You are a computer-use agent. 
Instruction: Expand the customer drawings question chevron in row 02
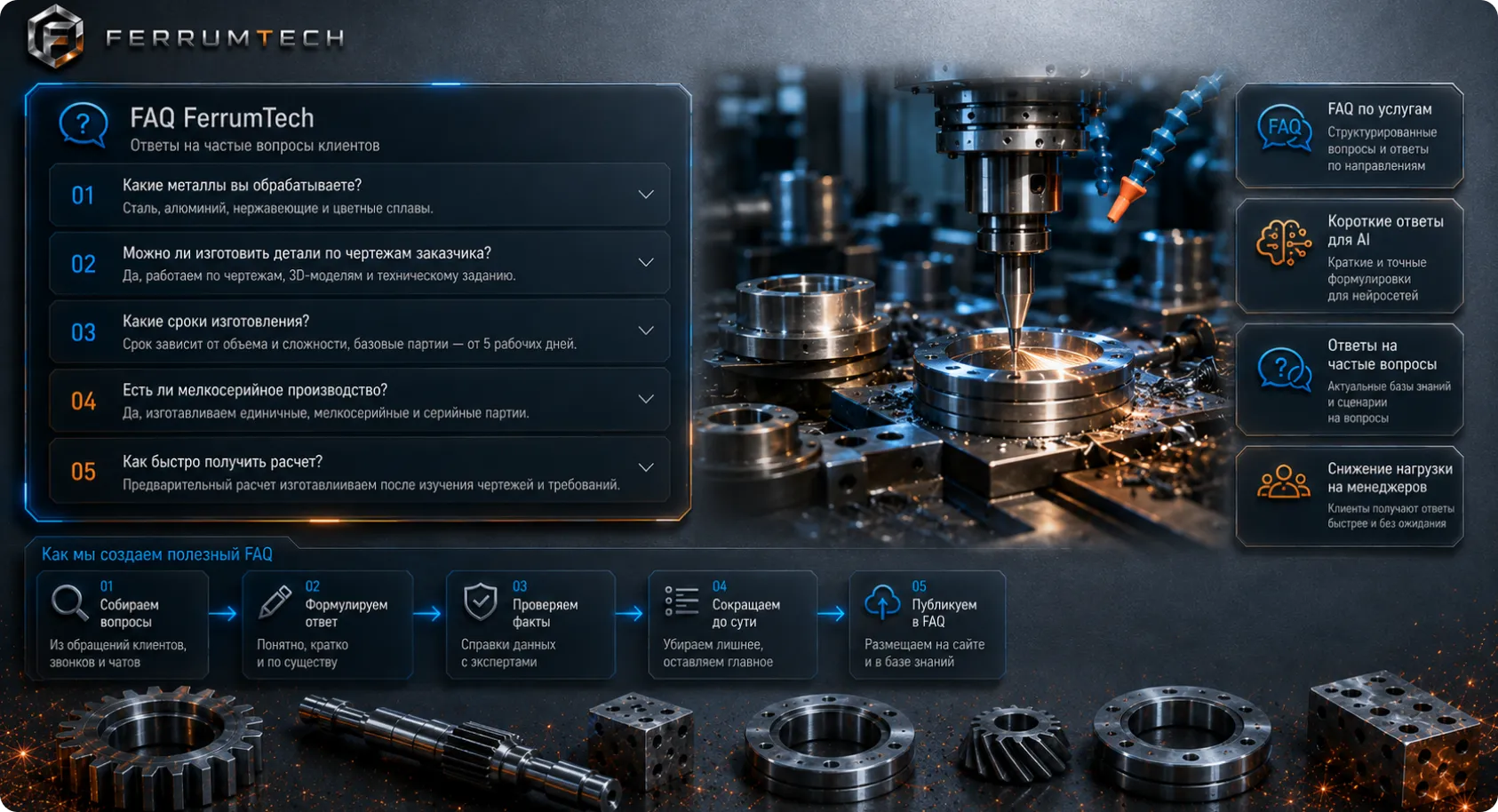pos(646,262)
